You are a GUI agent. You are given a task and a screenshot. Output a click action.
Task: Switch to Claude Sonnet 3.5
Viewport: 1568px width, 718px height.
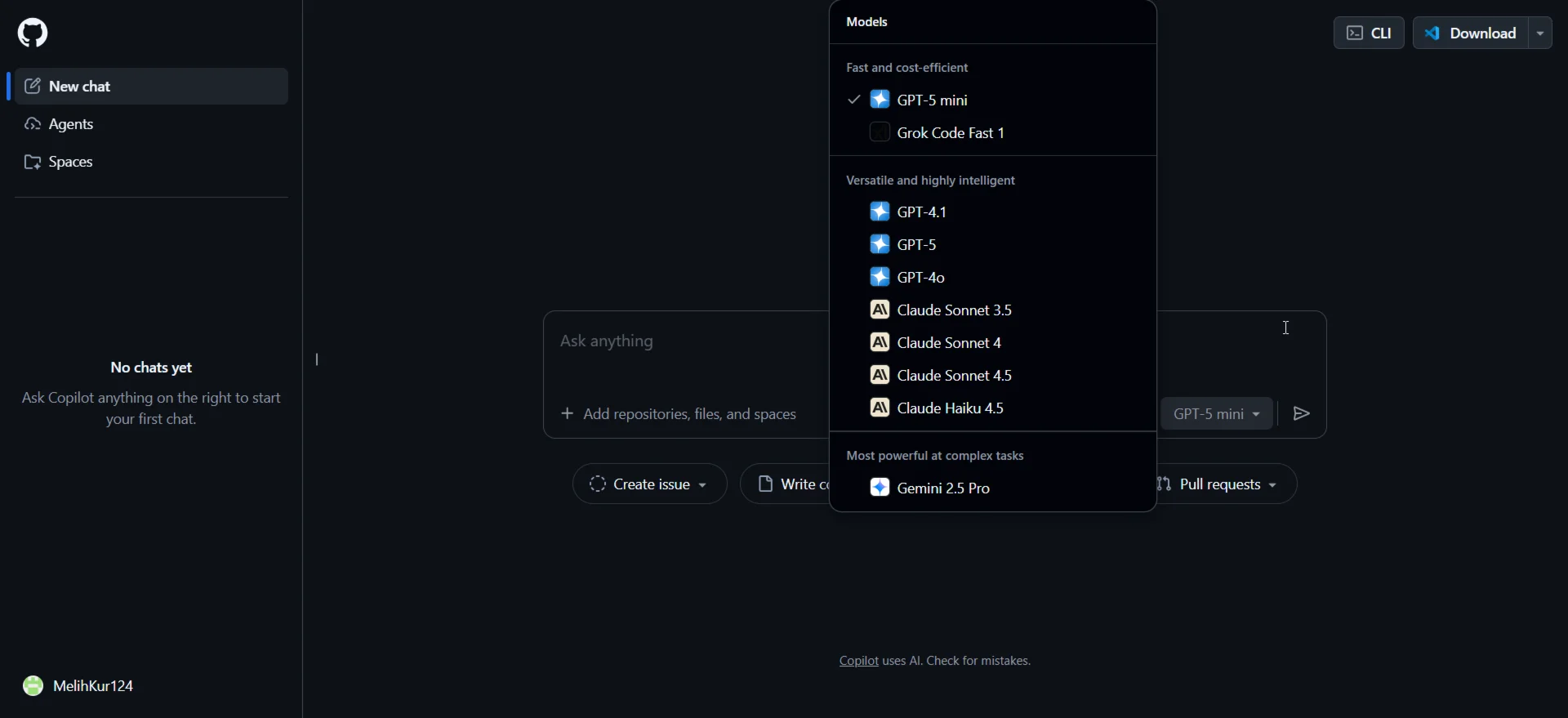click(x=993, y=310)
